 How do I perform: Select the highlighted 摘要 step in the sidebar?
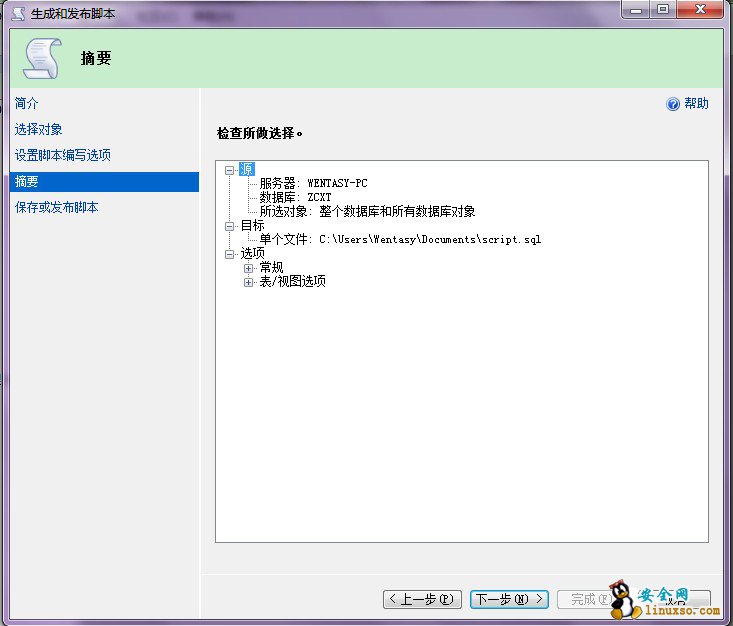[27, 181]
